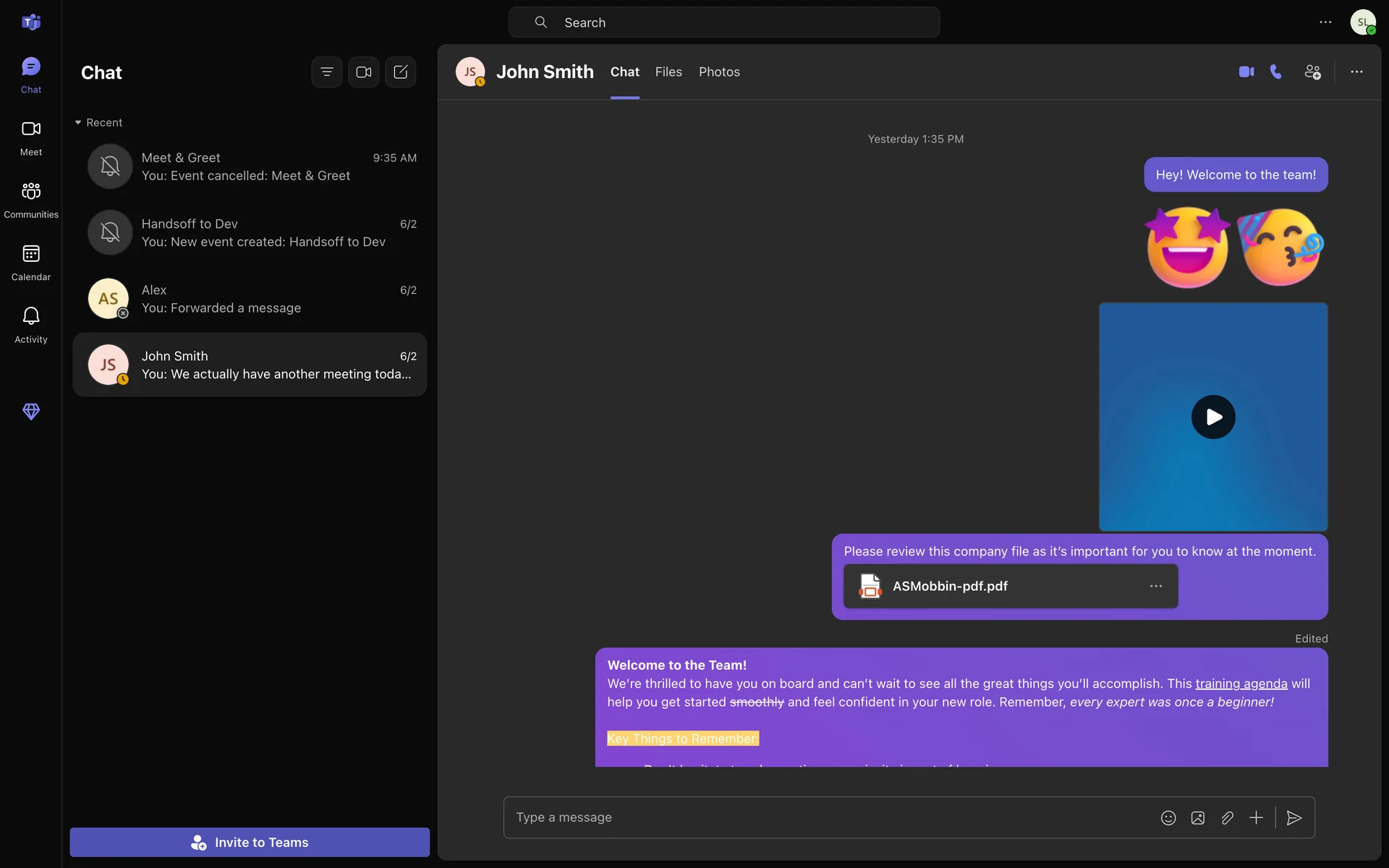Collapse the Recent chats section

tap(79, 122)
